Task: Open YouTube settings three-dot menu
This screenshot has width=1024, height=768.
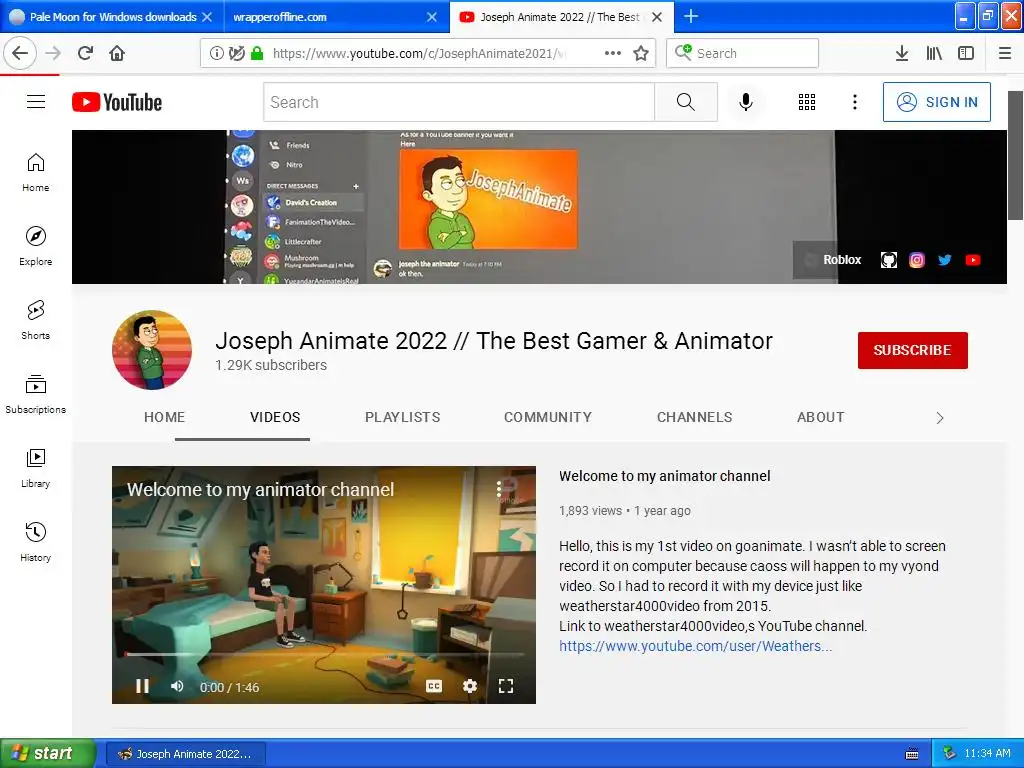Action: [854, 102]
